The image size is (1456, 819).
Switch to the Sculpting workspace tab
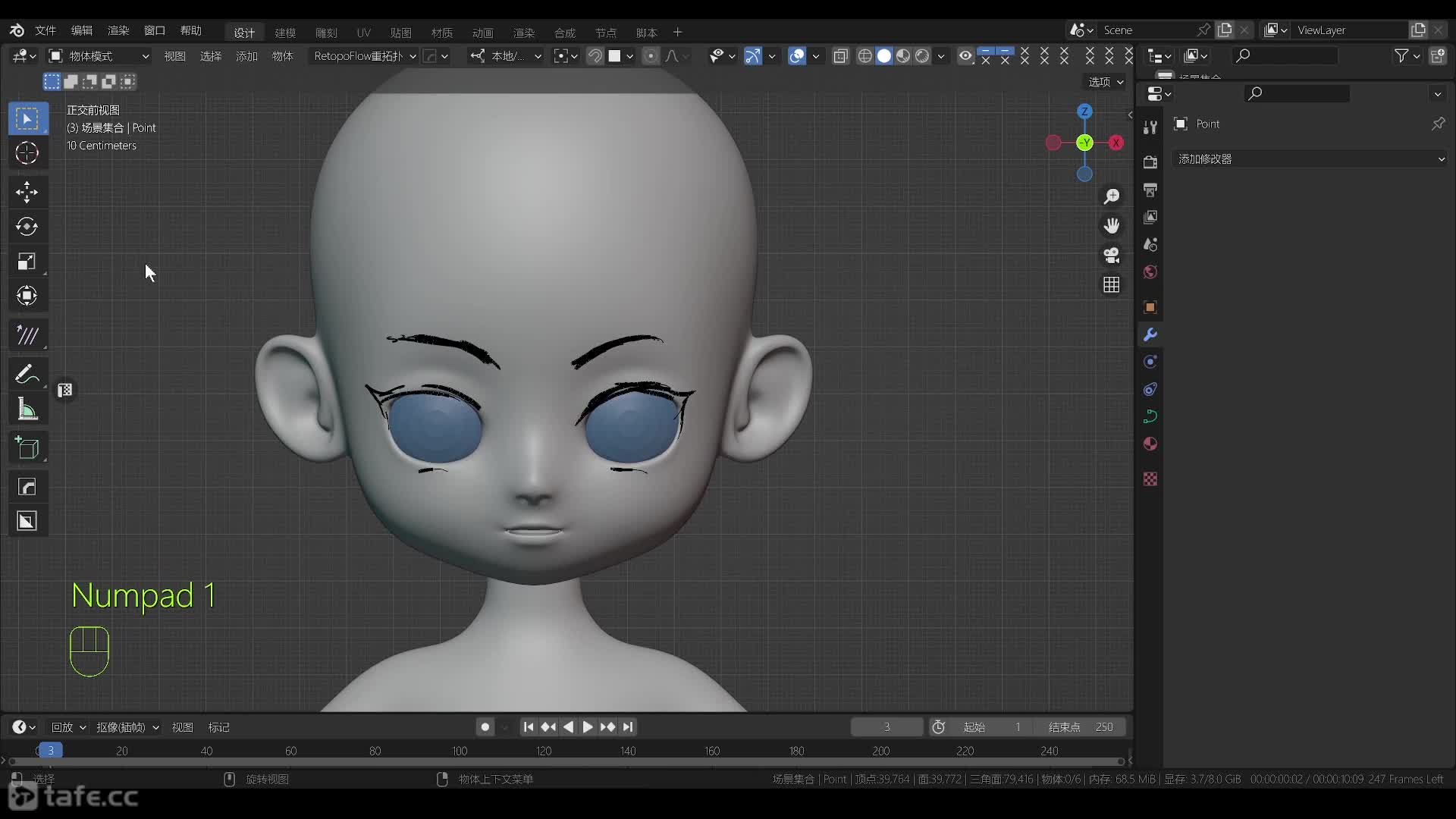tap(326, 33)
